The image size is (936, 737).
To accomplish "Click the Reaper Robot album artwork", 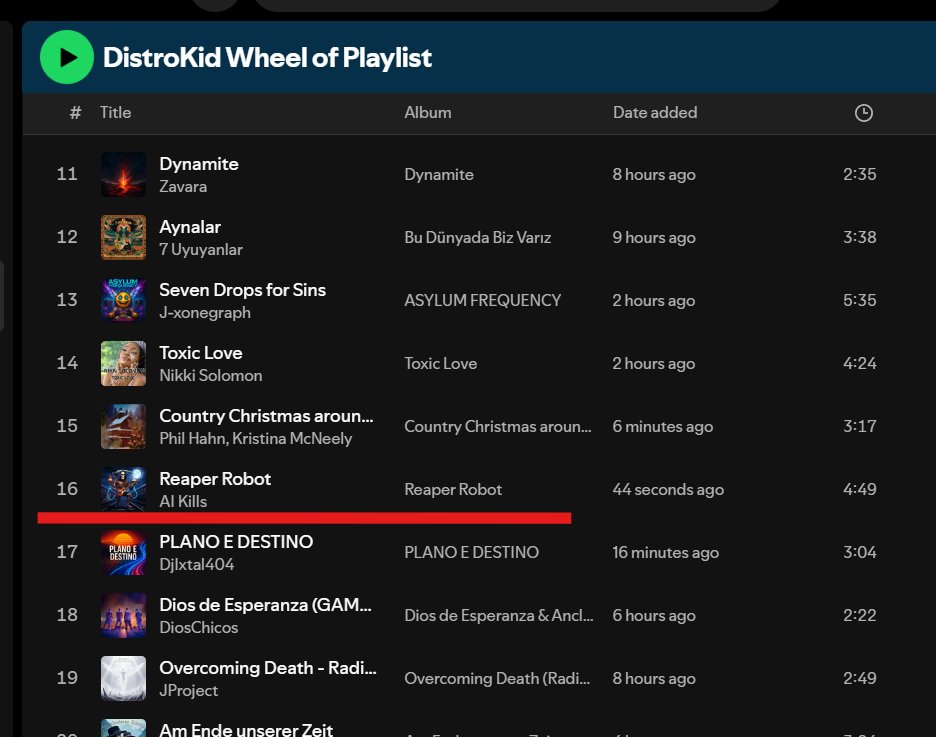I will click(122, 489).
